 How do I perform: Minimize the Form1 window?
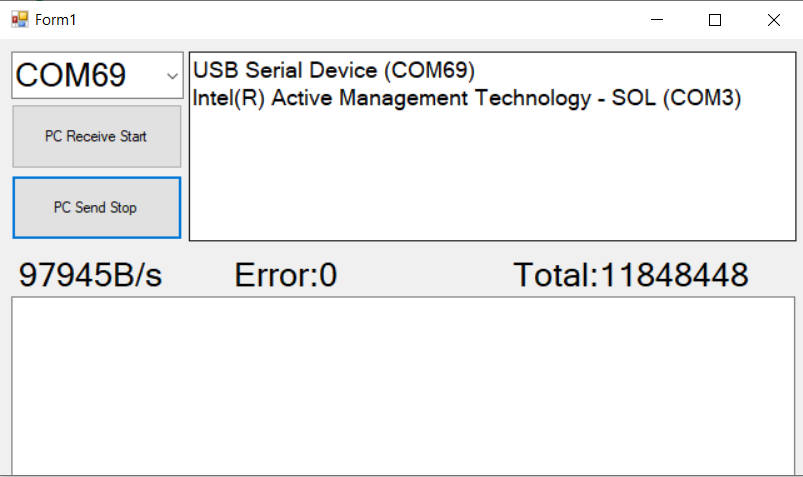click(657, 19)
